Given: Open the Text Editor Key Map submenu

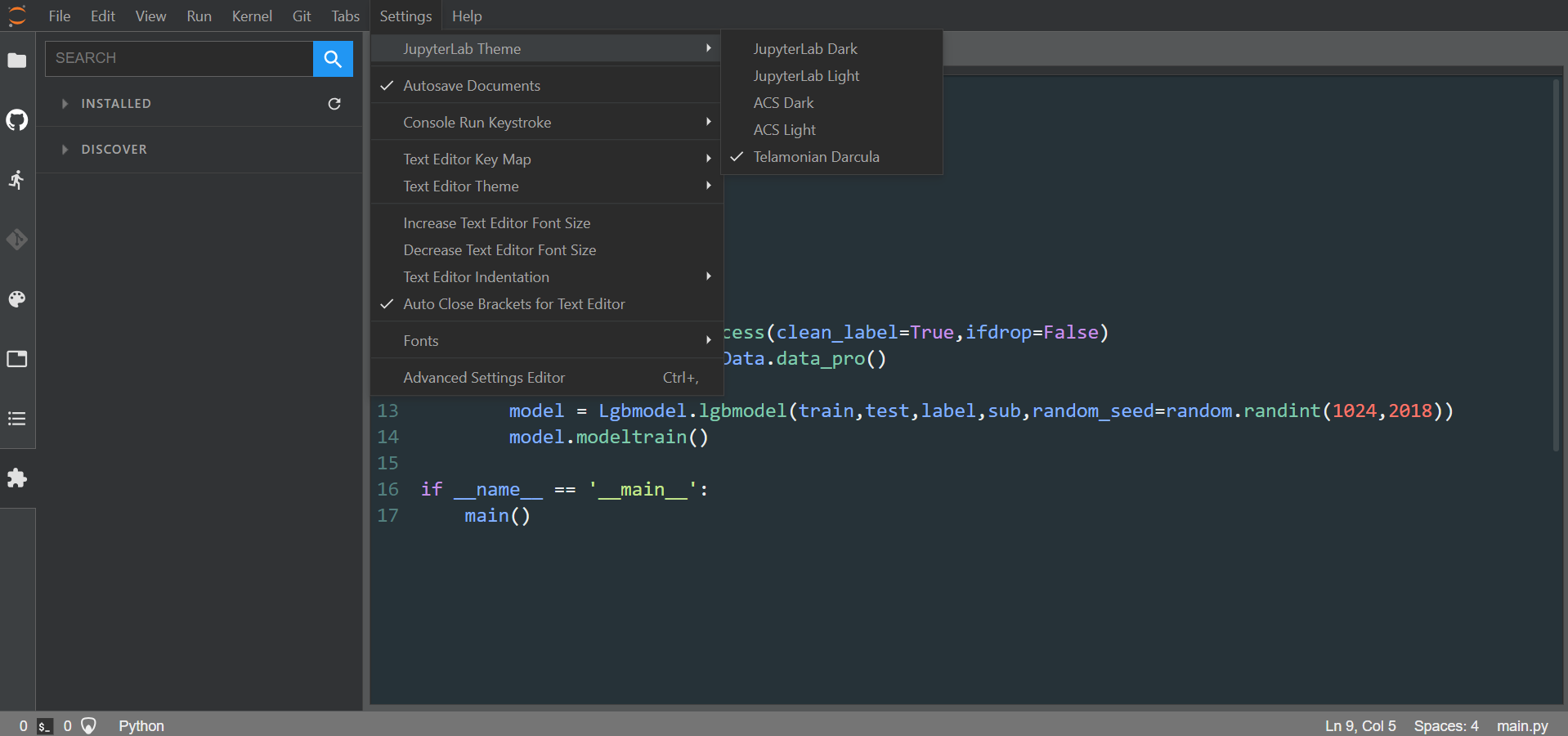Looking at the screenshot, I should click(x=546, y=159).
